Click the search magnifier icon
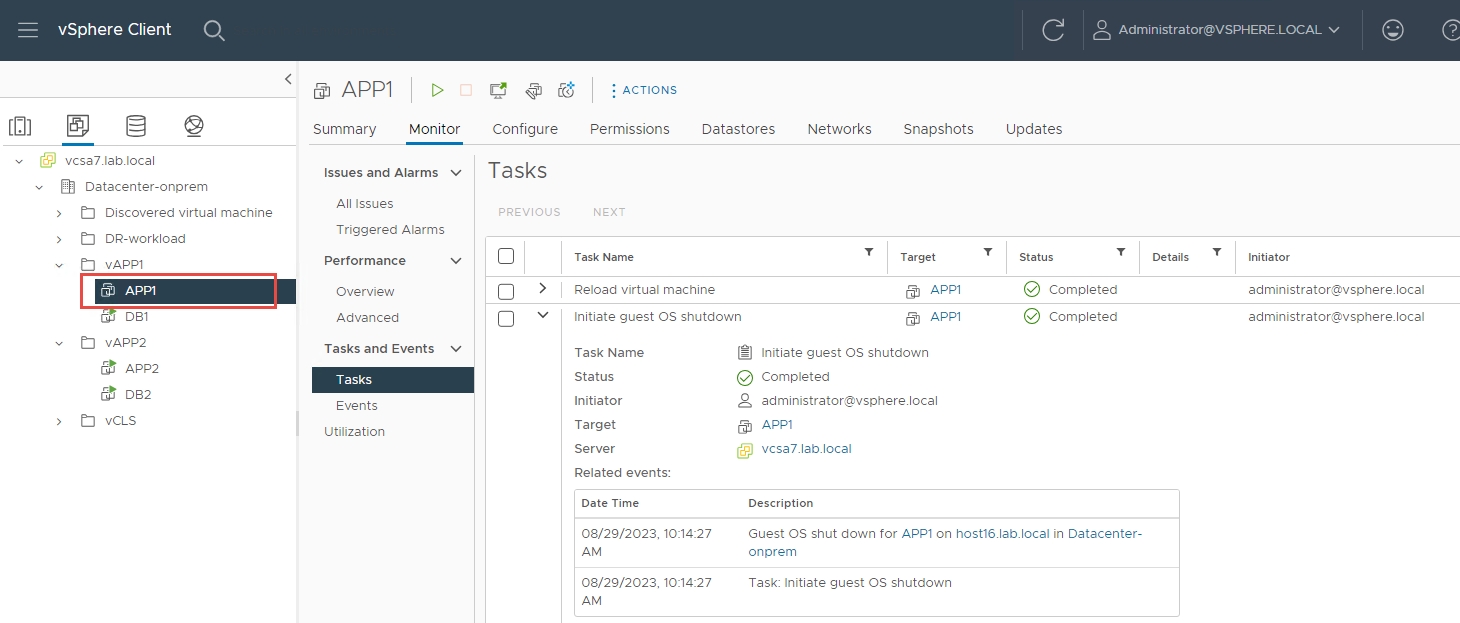The image size is (1460, 623). pyautogui.click(x=214, y=30)
